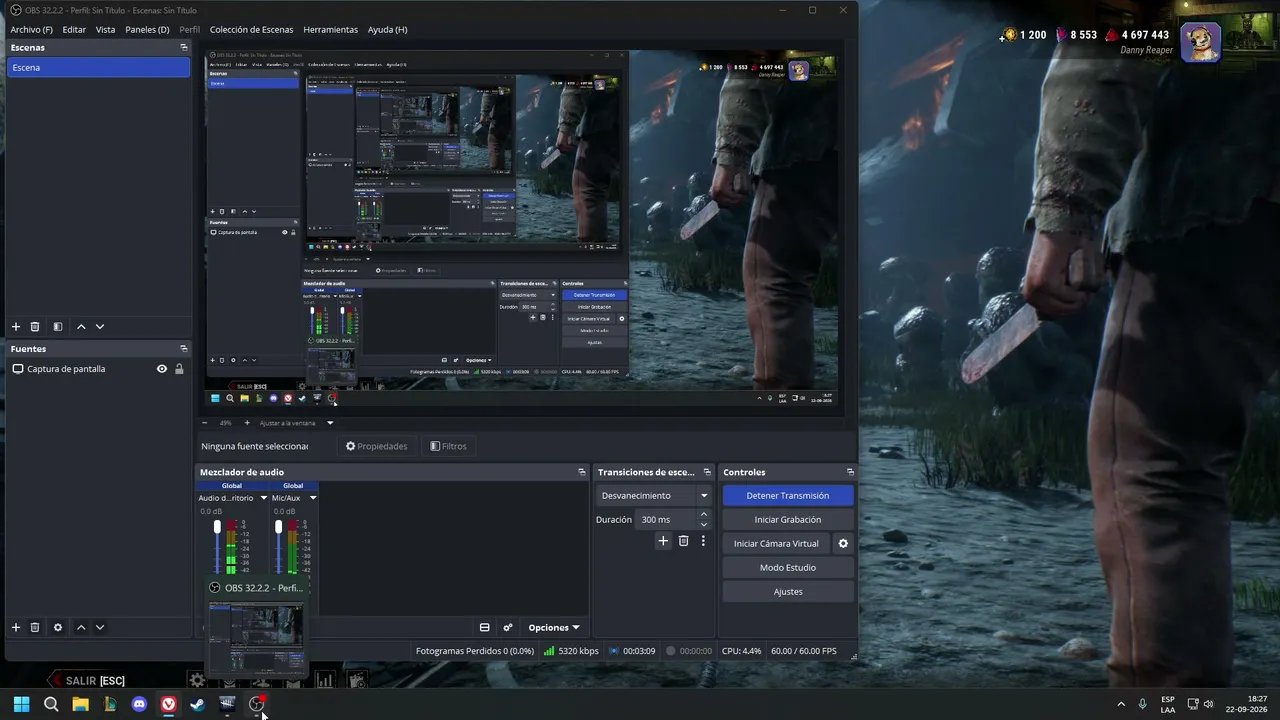
Task: Open Discord from the taskbar
Action: [x=139, y=704]
